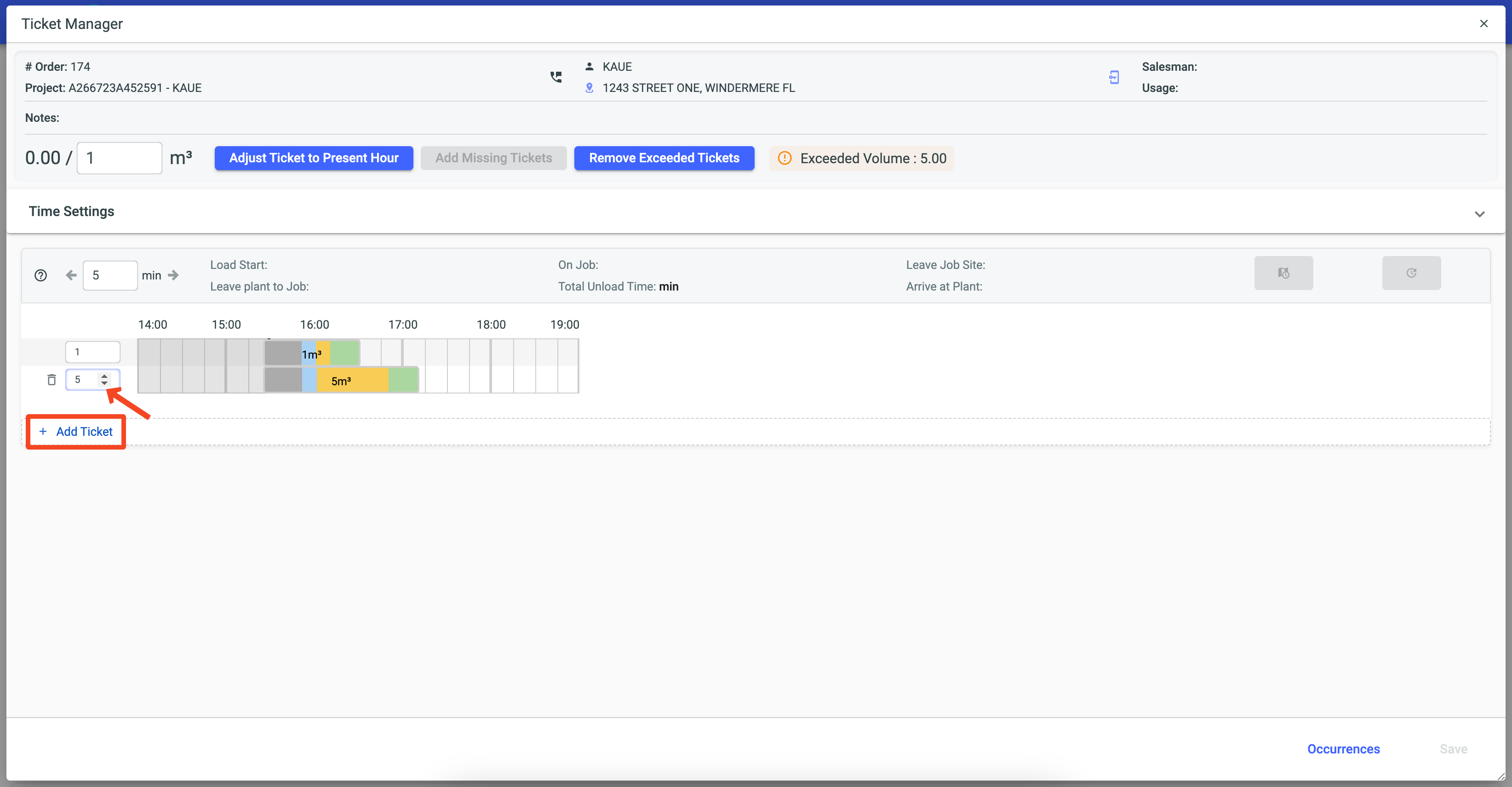Click the blue document icon near Salesman
Viewport: 1512px width, 787px height.
[1114, 77]
